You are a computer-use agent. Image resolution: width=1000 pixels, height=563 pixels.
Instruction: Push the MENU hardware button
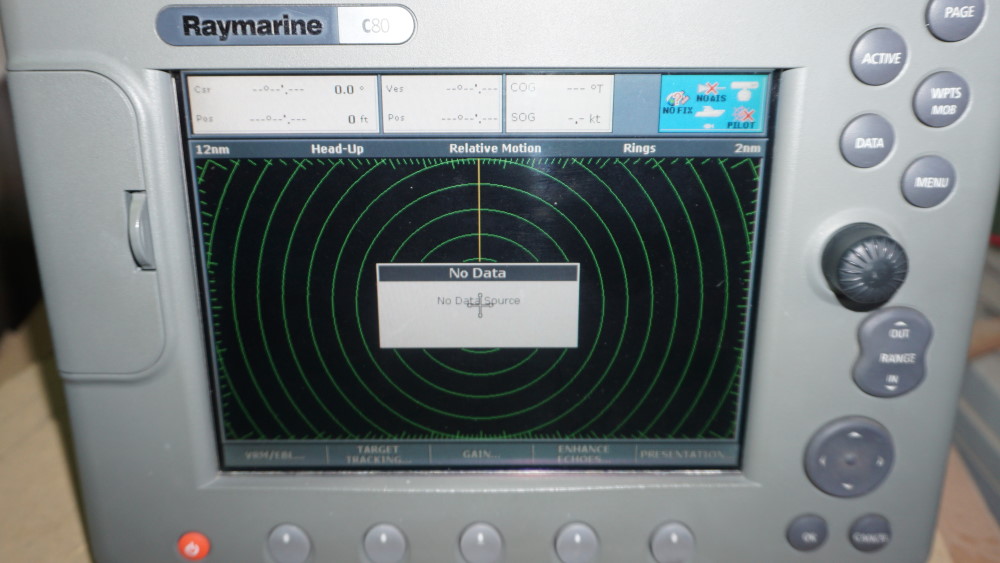929,182
